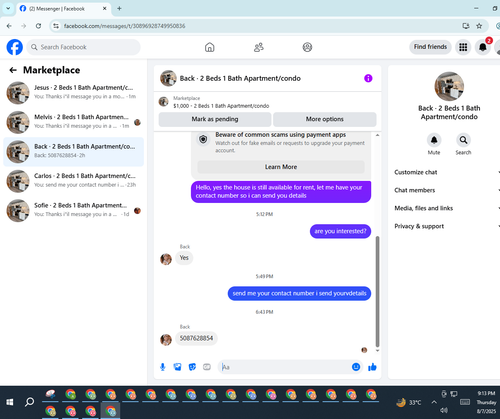Screen dimensions: 500x419
Task: Record a voice clip with microphone icon
Action: click(x=163, y=367)
